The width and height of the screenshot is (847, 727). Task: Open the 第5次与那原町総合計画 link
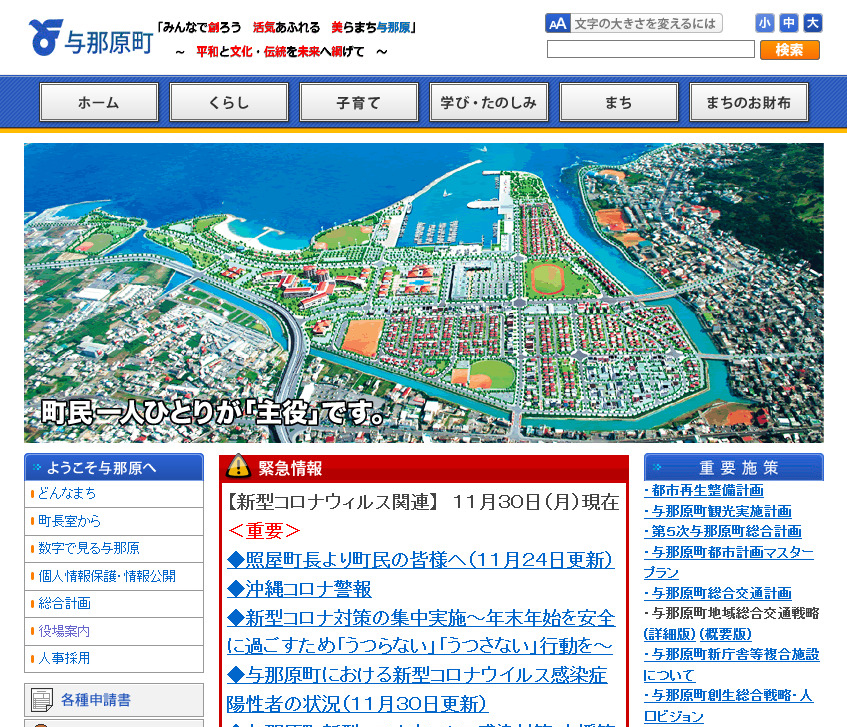coord(723,531)
